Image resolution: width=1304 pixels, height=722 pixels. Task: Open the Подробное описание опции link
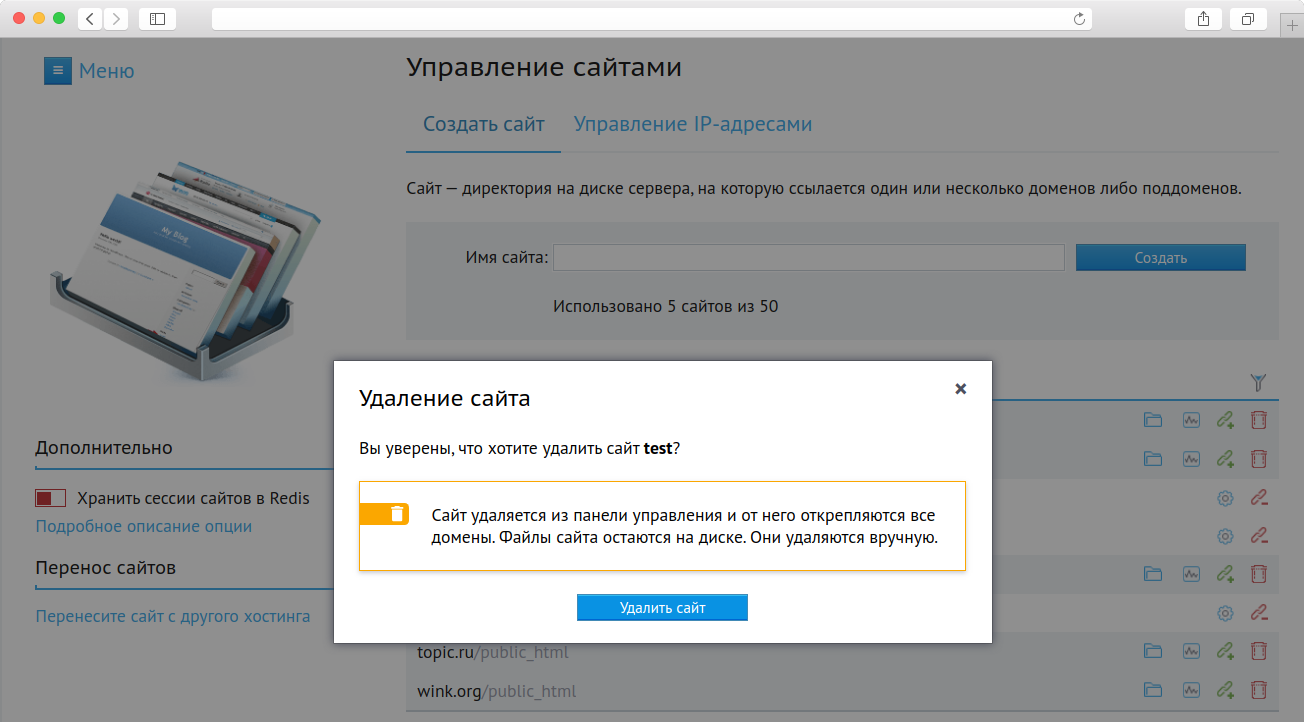pyautogui.click(x=144, y=526)
